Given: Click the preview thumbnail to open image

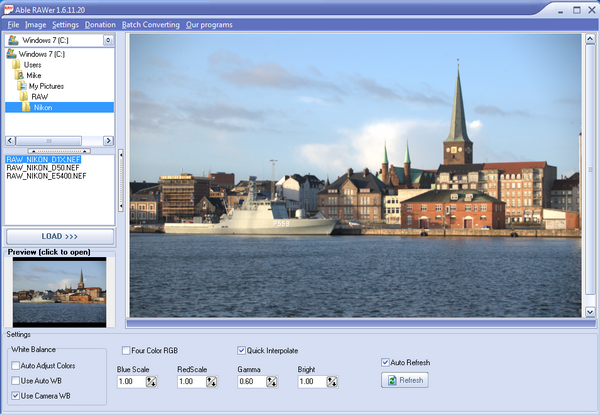Looking at the screenshot, I should click(x=59, y=290).
